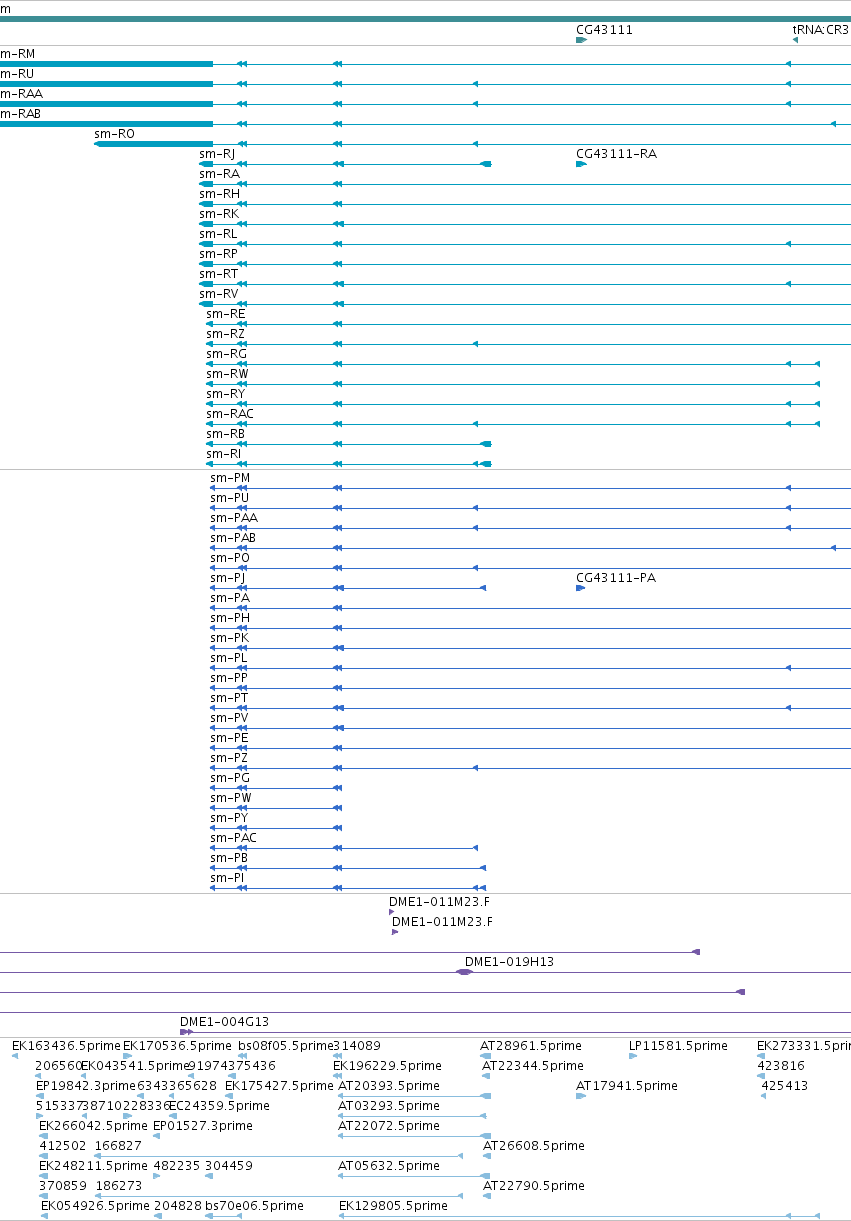Select the EK054926.5prime EST label
The height and width of the screenshot is (1221, 851).
point(95,1206)
